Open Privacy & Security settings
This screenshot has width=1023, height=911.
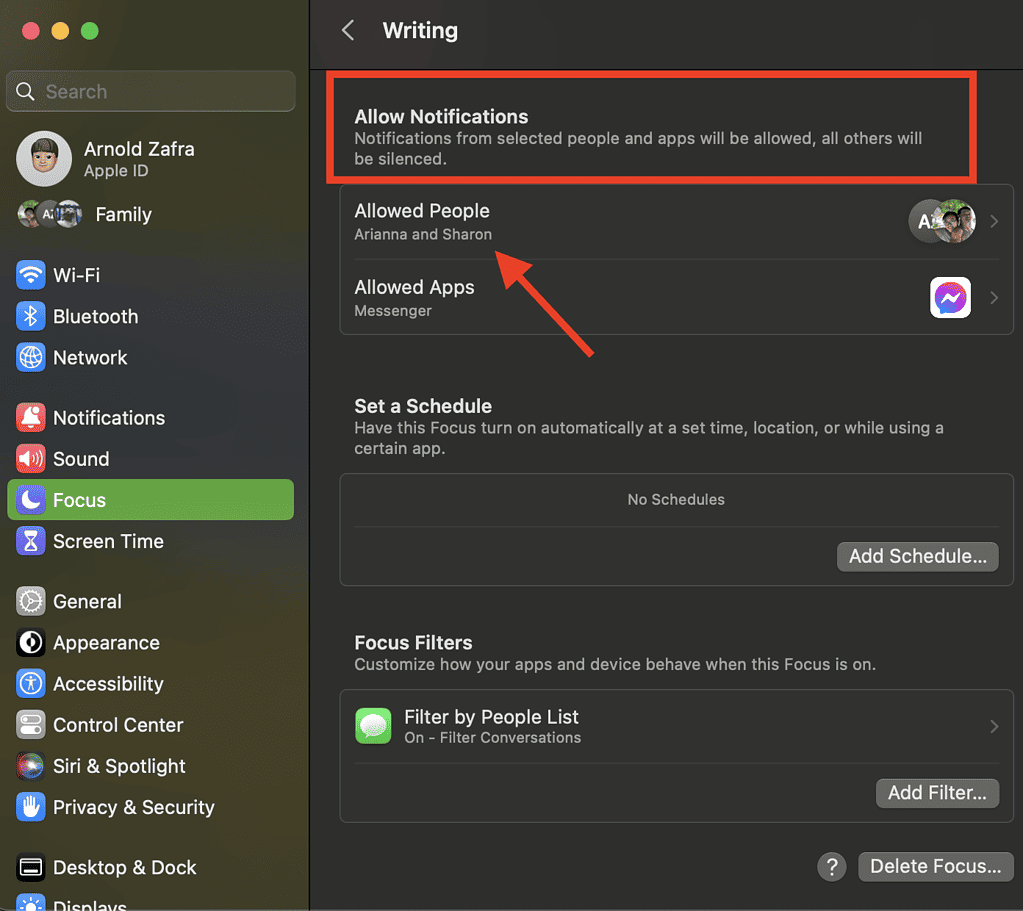click(133, 807)
